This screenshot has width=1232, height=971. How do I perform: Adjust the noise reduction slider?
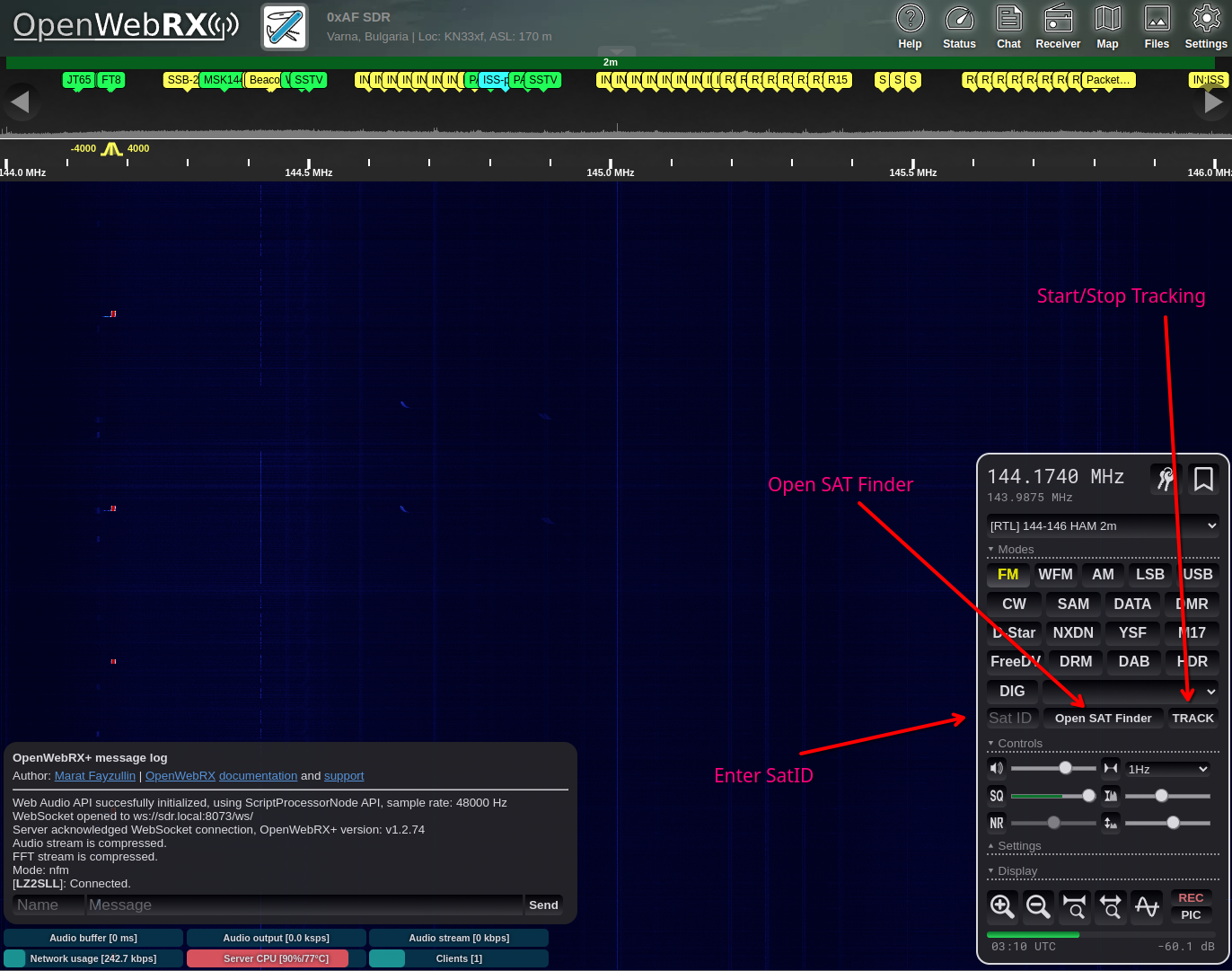tap(1053, 823)
